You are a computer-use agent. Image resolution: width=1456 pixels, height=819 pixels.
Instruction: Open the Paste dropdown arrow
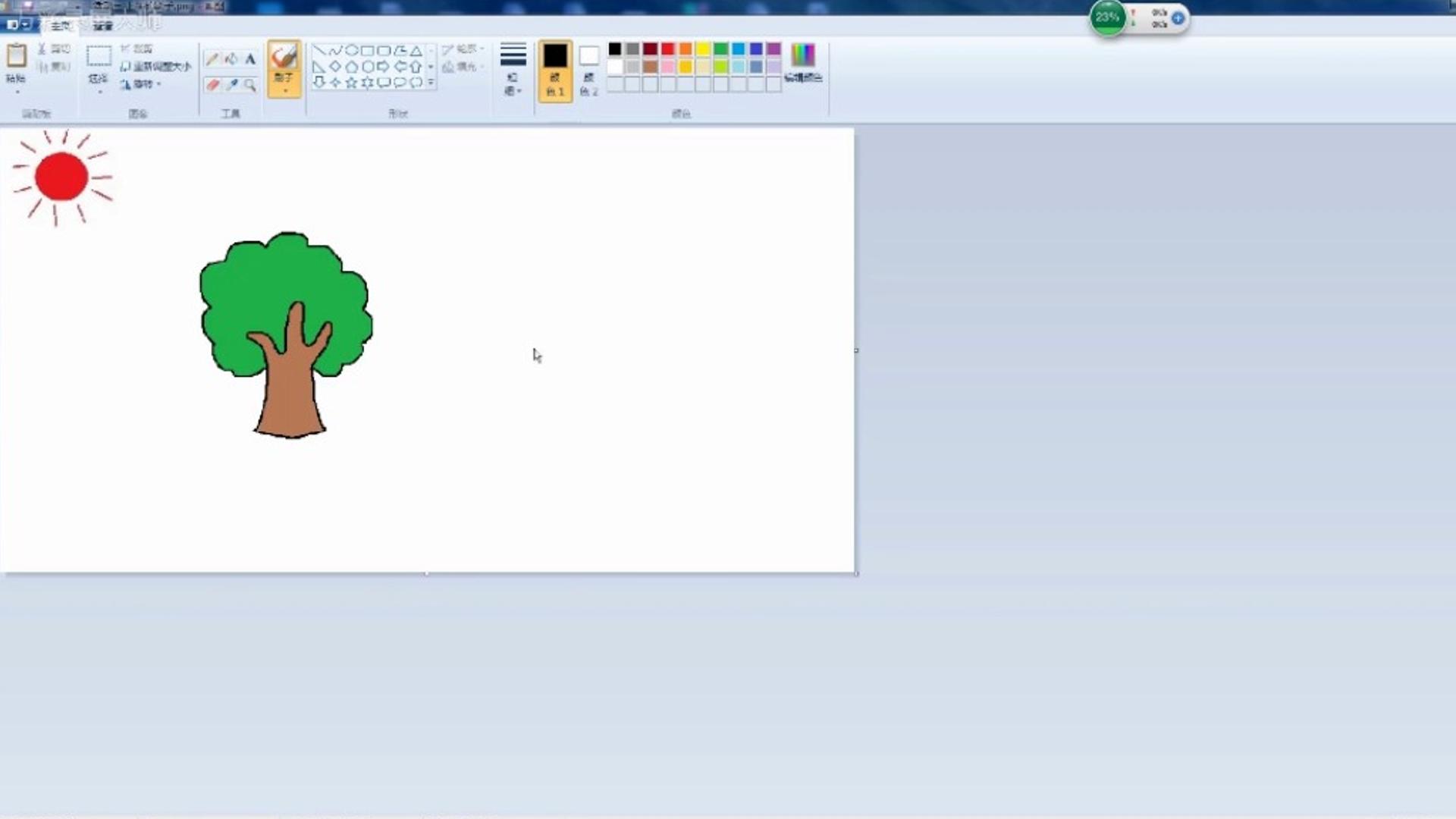pyautogui.click(x=17, y=91)
